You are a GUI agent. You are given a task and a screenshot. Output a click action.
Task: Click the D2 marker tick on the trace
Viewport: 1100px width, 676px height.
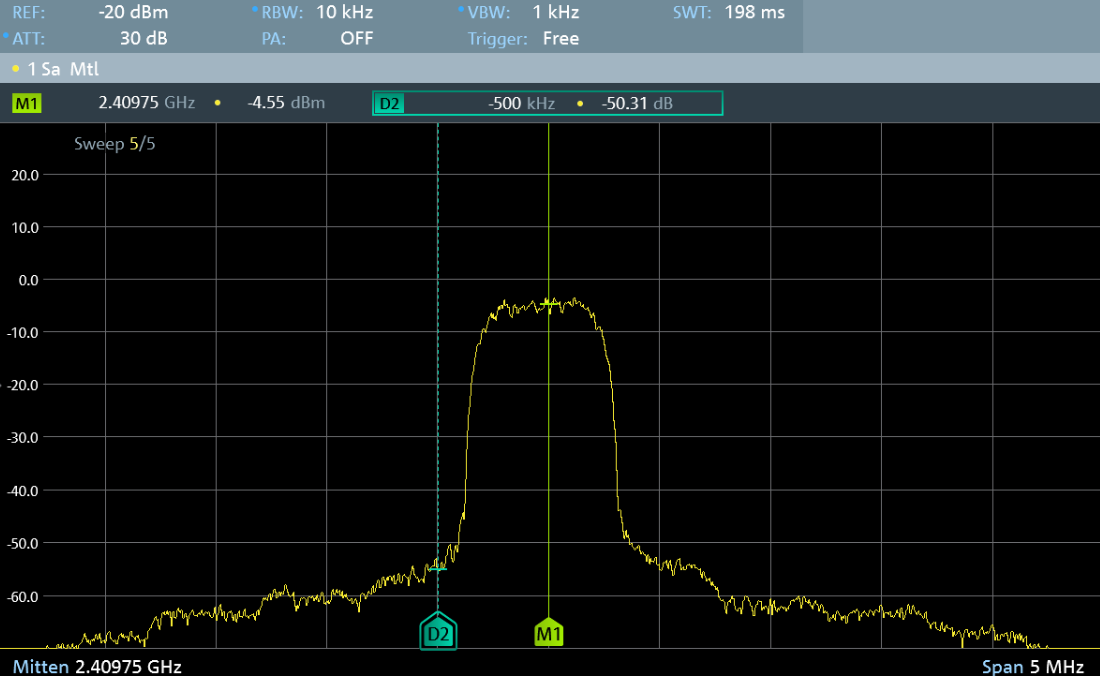[438, 567]
